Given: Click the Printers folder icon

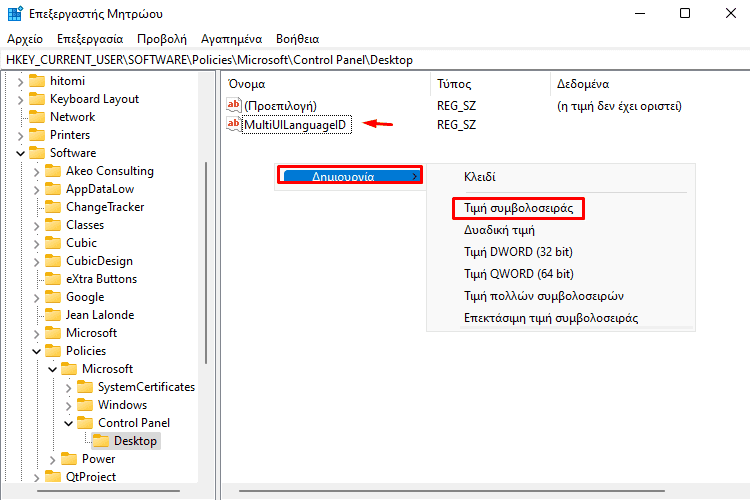Looking at the screenshot, I should [37, 135].
